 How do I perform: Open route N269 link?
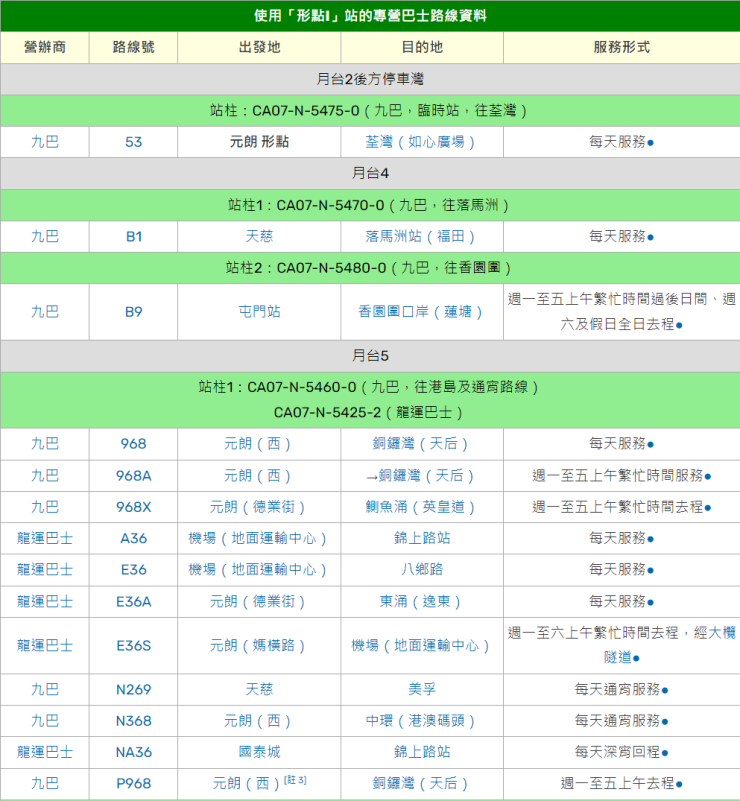coord(133,690)
